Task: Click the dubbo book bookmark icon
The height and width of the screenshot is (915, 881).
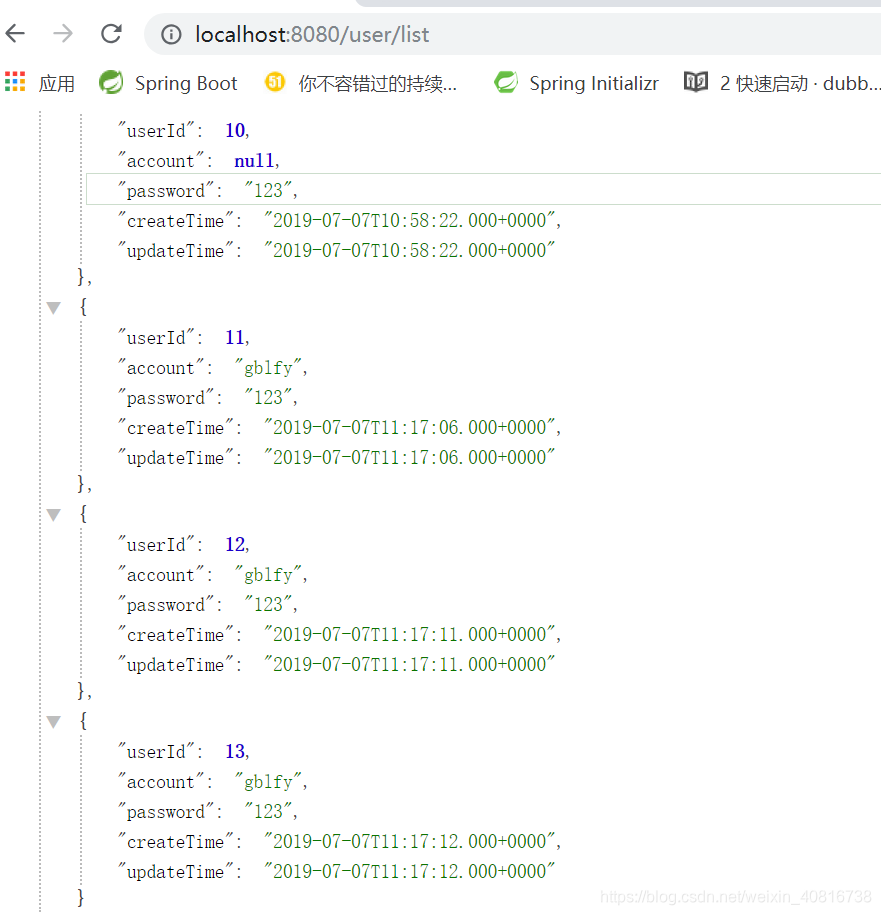Action: [695, 82]
